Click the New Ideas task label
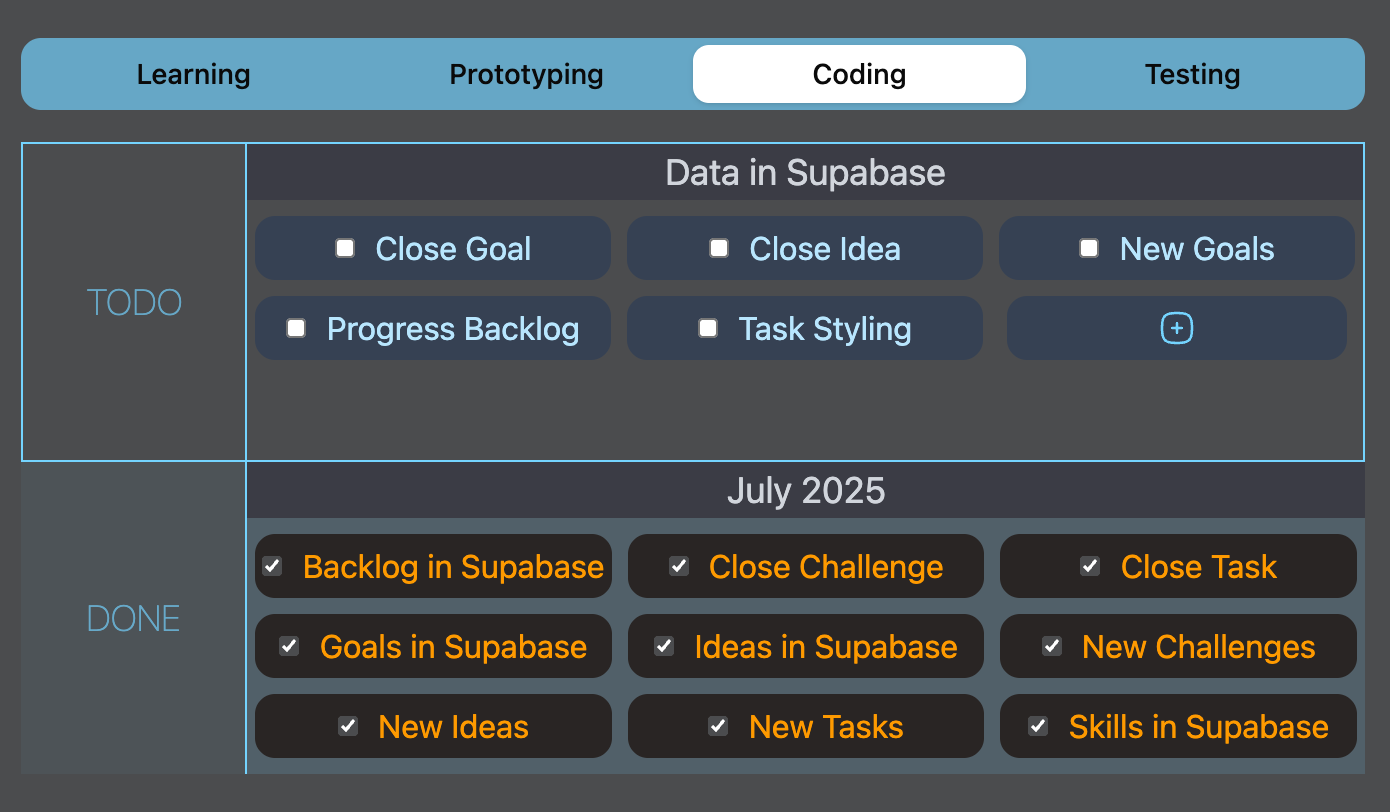This screenshot has width=1390, height=812. click(453, 727)
